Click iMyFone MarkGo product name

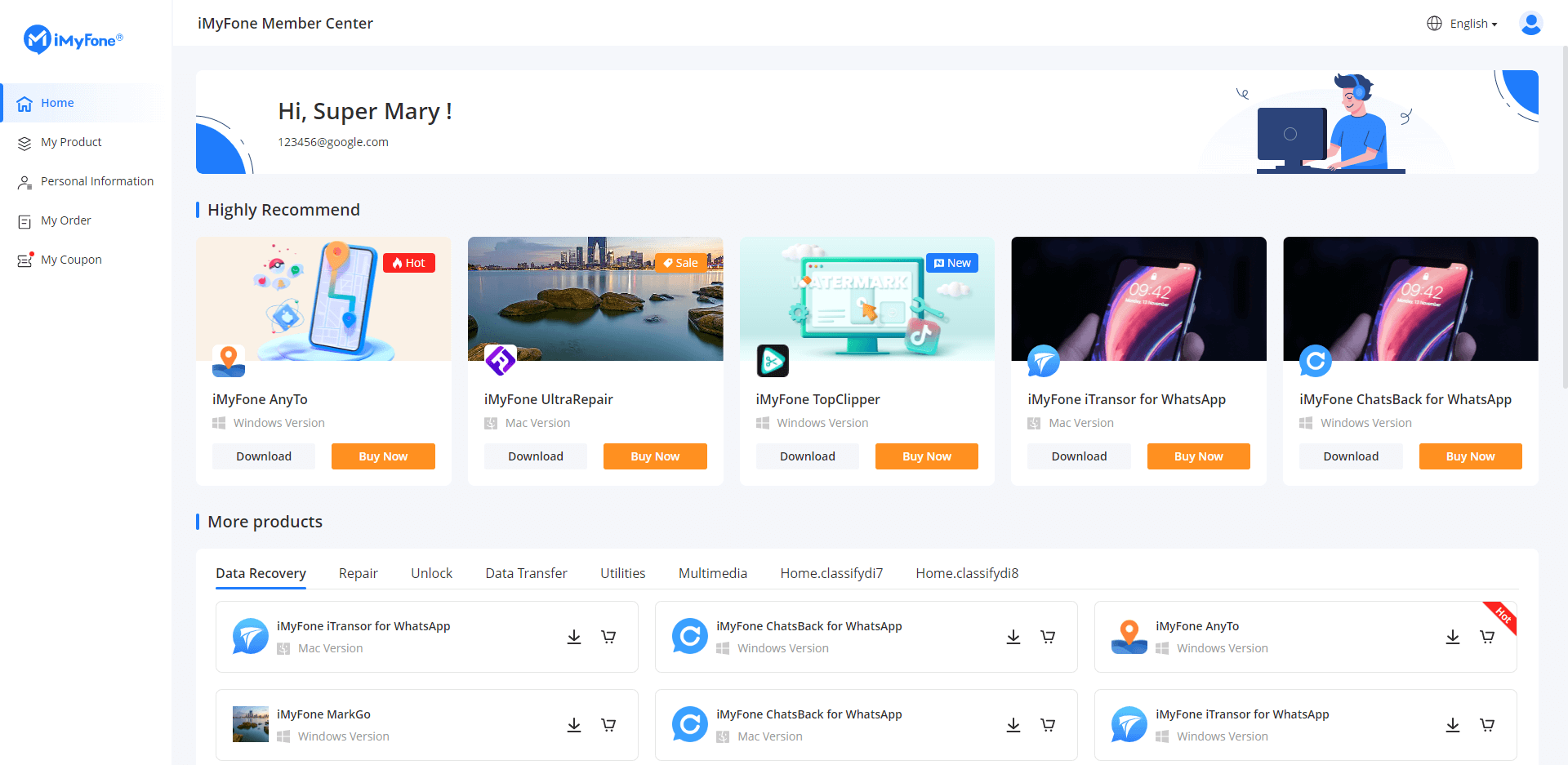pyautogui.click(x=323, y=714)
